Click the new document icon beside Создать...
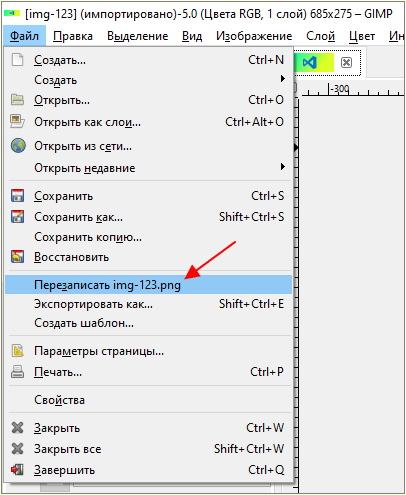The image size is (406, 495). 17,60
